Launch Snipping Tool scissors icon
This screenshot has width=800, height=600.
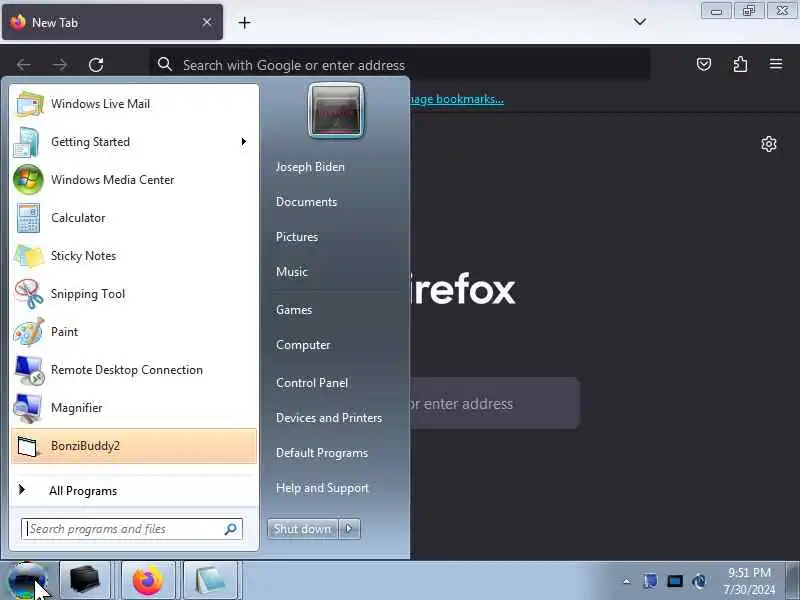(29, 294)
